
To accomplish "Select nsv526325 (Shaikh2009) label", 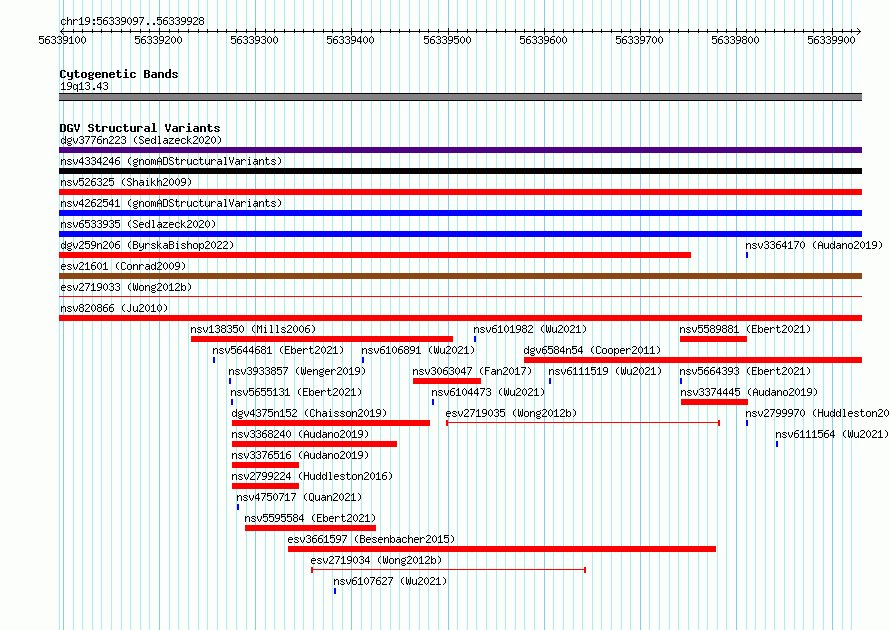I will point(126,182).
